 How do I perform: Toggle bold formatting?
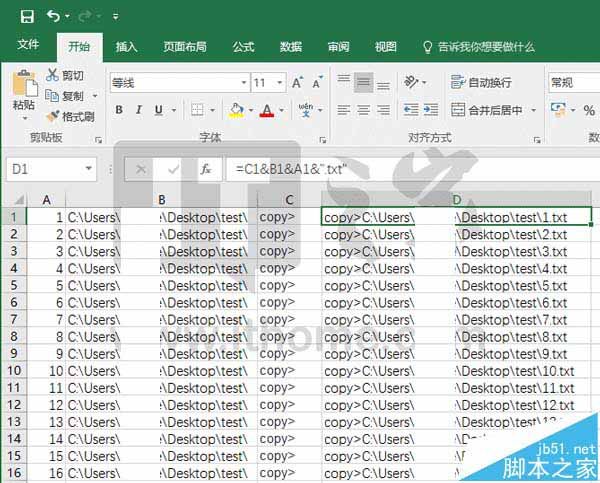pyautogui.click(x=119, y=110)
